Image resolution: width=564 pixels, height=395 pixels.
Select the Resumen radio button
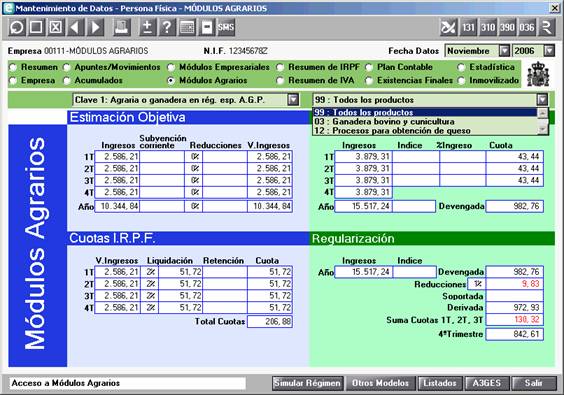point(13,67)
